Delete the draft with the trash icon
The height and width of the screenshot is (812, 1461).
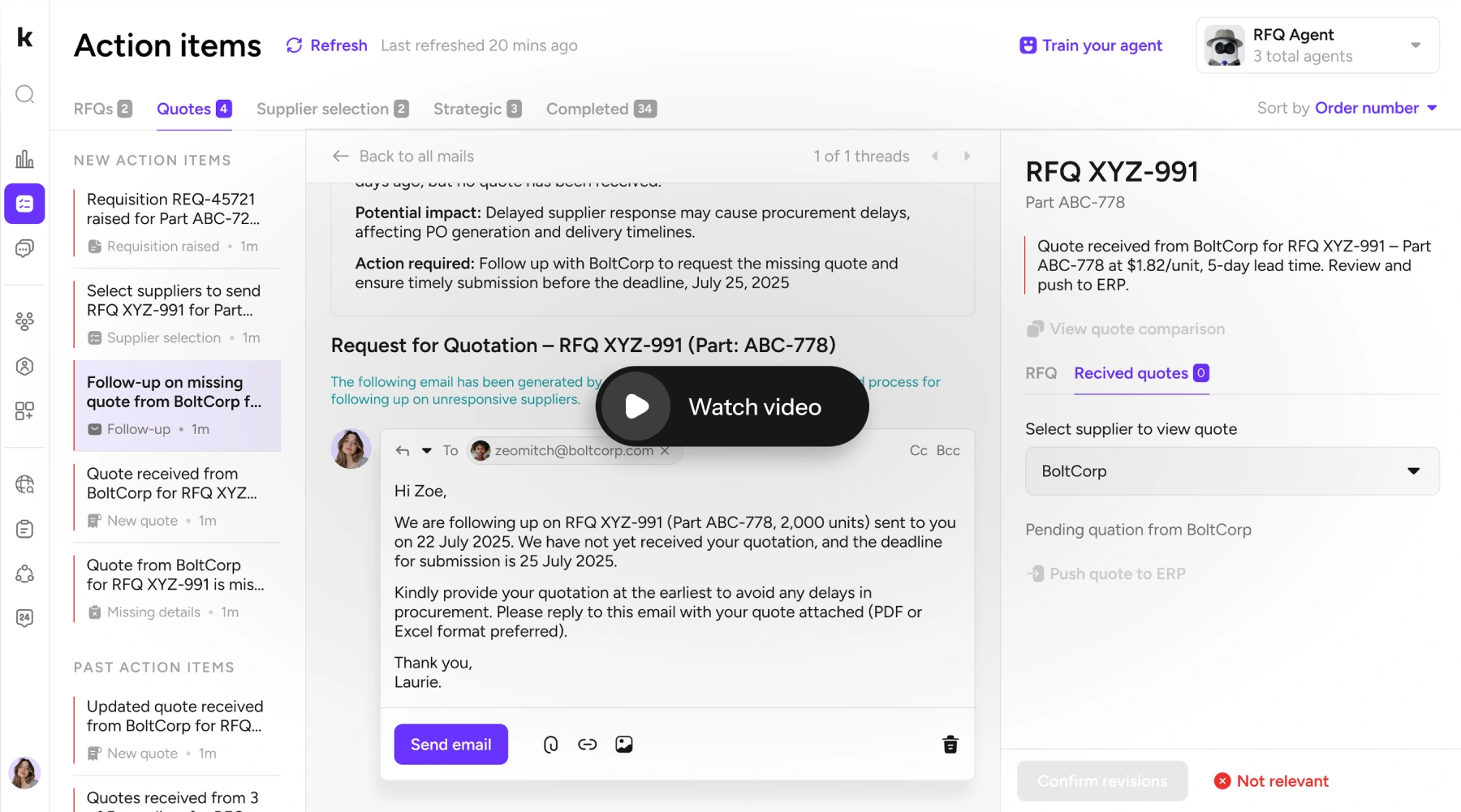[x=950, y=745]
